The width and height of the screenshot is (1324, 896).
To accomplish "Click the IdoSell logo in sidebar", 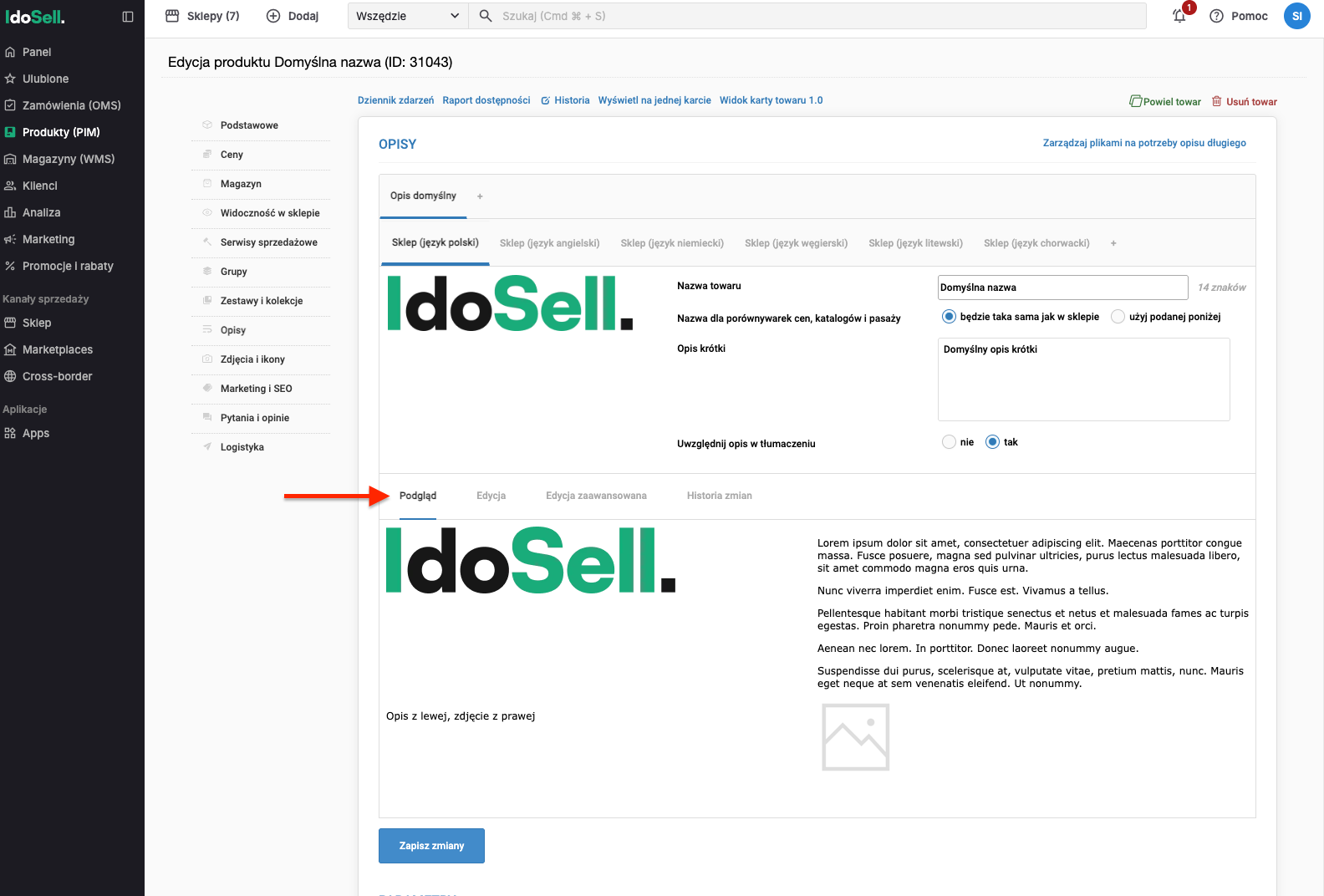I will point(35,17).
